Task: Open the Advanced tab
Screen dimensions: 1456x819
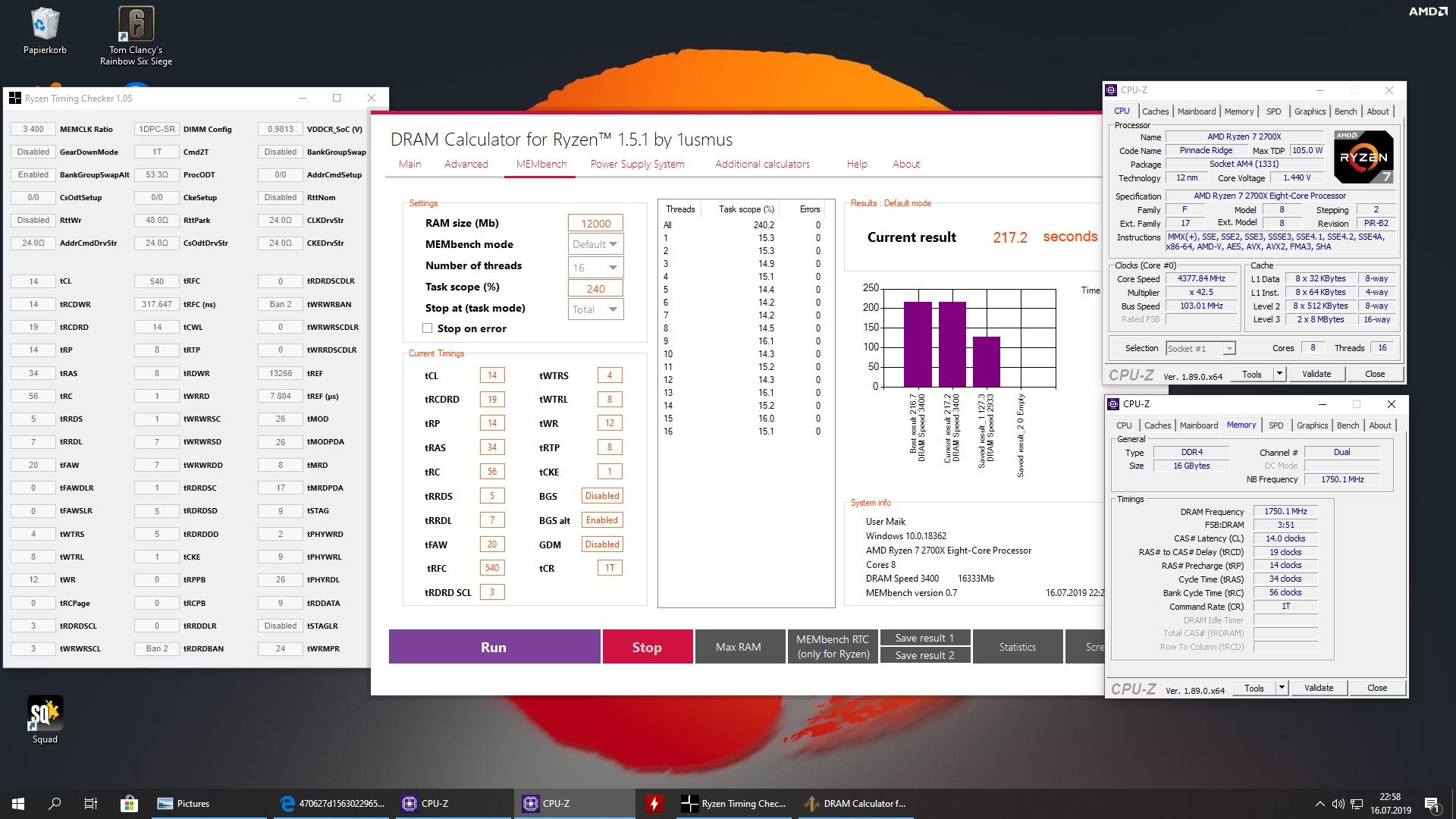Action: coord(466,164)
